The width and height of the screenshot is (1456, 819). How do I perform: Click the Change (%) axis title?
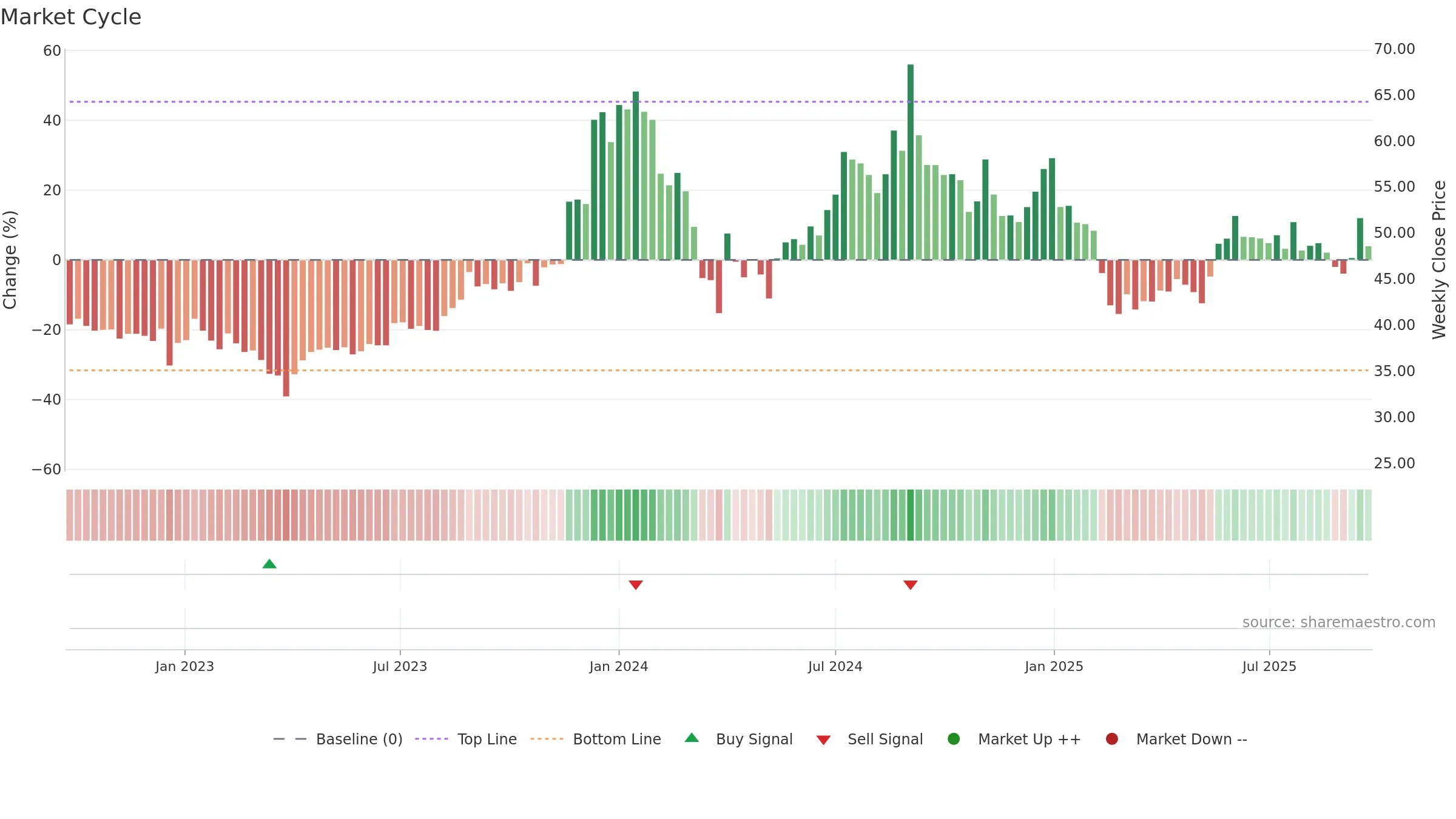(10, 260)
